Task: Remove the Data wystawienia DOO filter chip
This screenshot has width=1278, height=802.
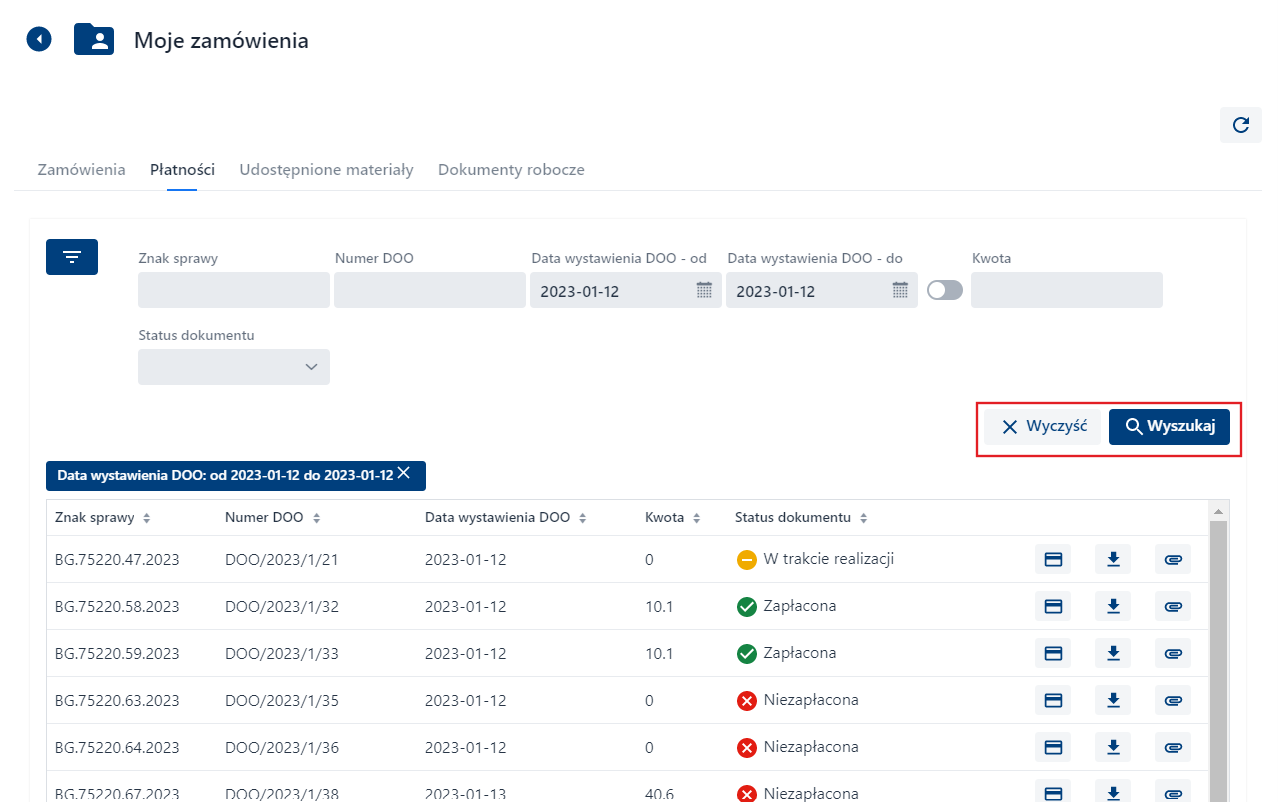Action: [404, 474]
